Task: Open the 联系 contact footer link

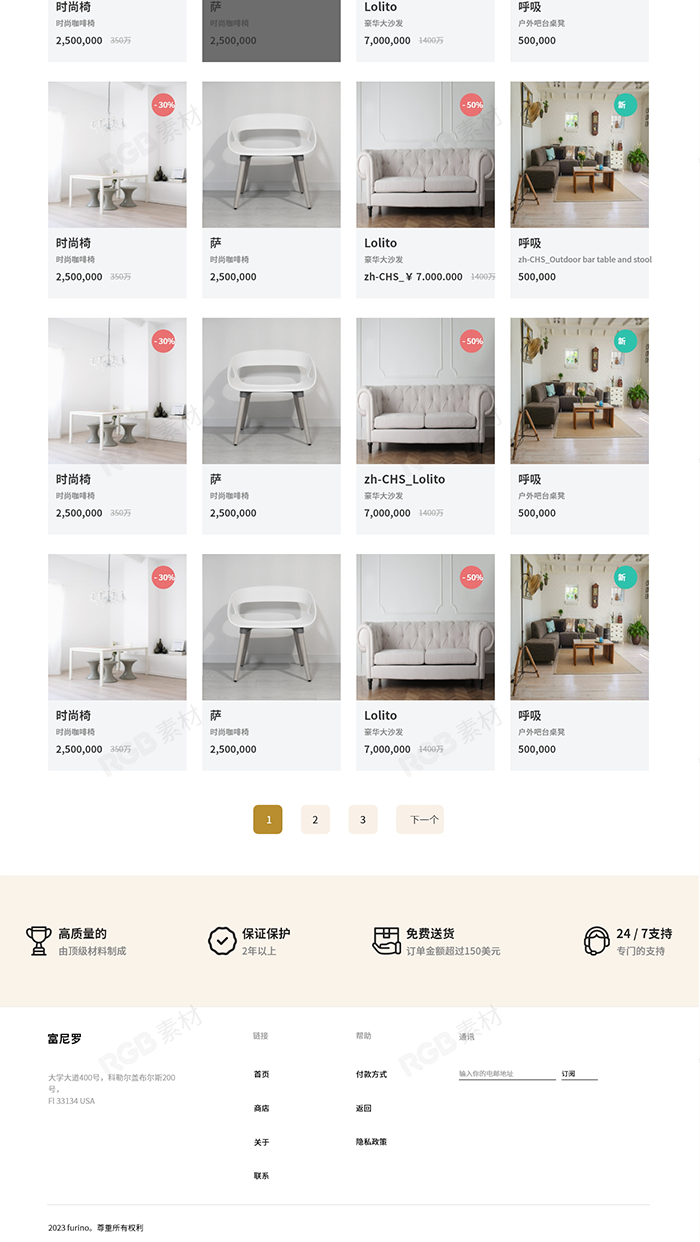Action: (x=261, y=1175)
